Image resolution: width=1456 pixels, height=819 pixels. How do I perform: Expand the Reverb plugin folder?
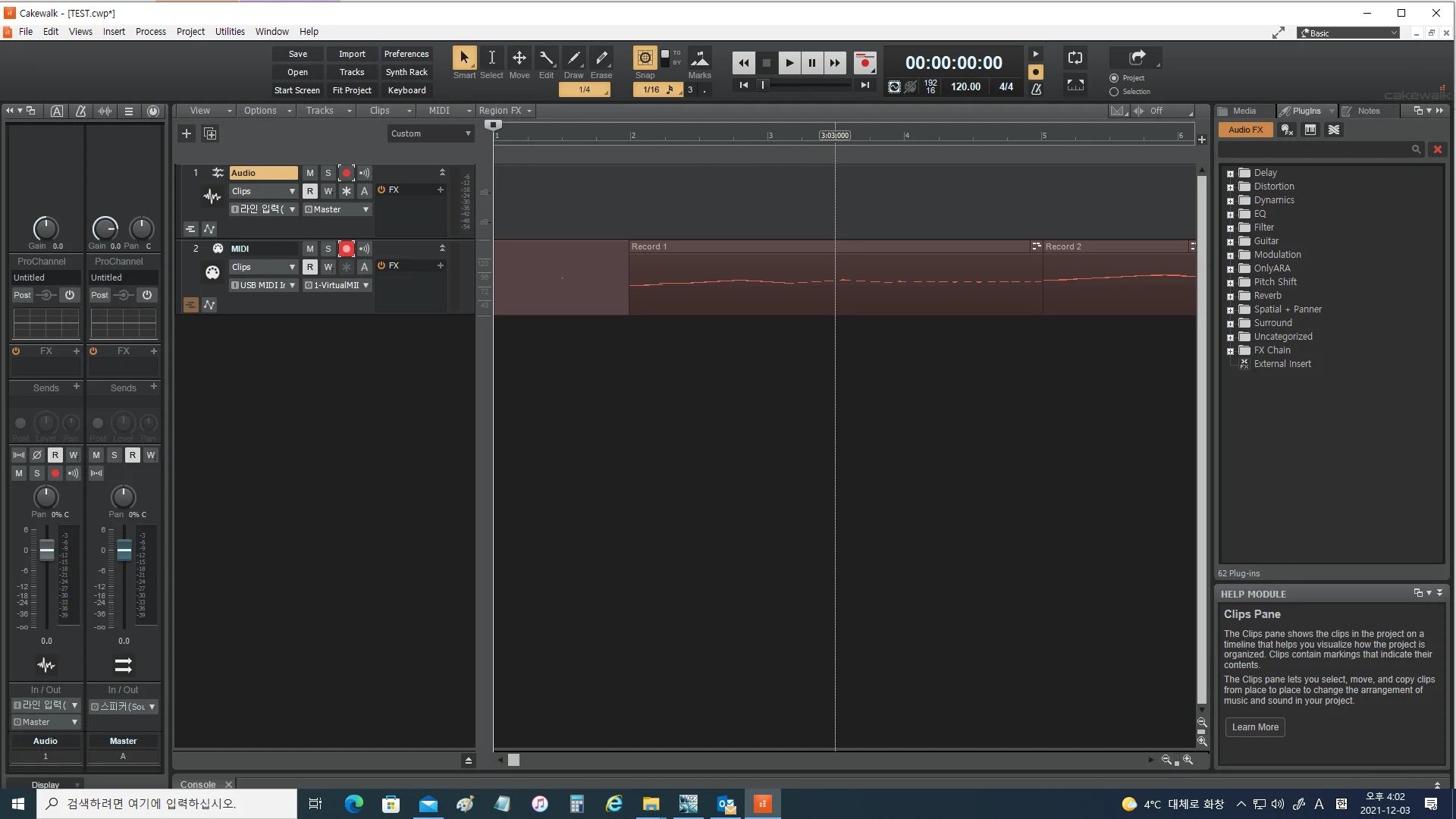tap(1230, 297)
